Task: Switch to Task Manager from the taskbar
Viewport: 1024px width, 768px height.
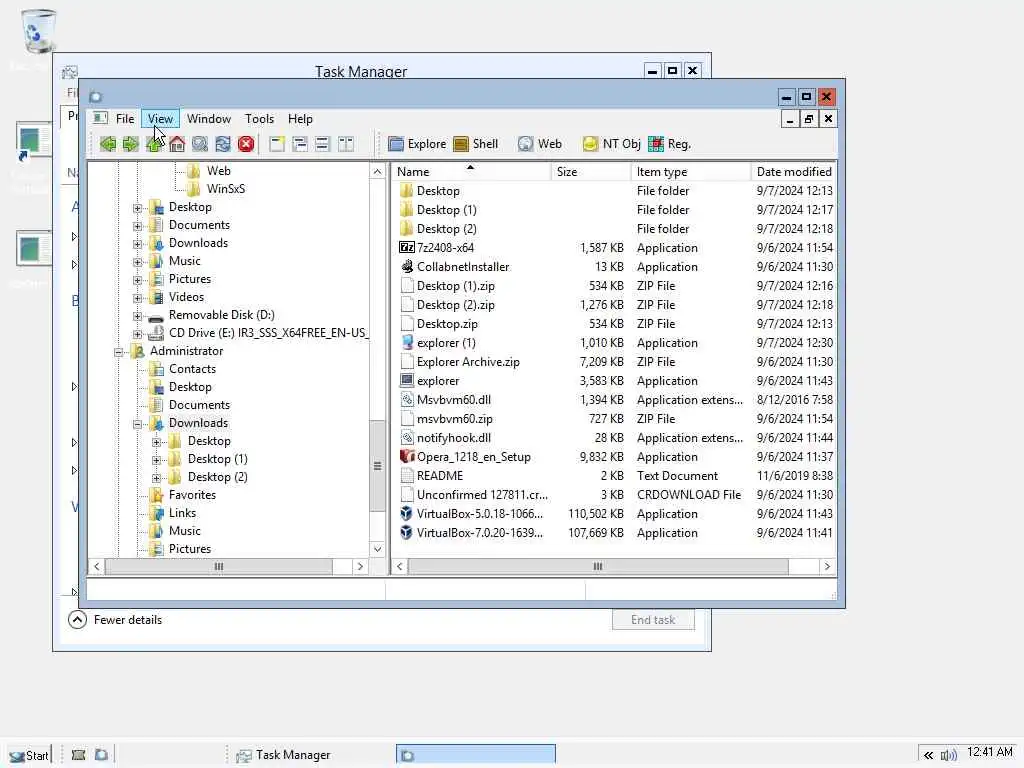Action: (283, 755)
